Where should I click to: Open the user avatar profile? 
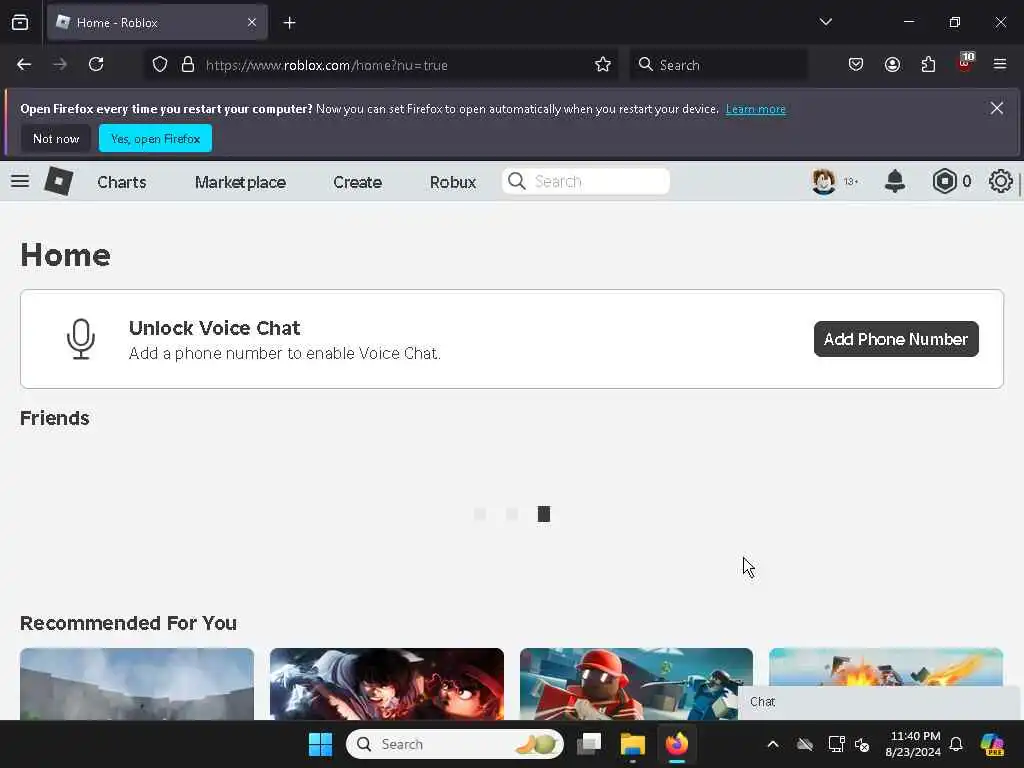824,181
